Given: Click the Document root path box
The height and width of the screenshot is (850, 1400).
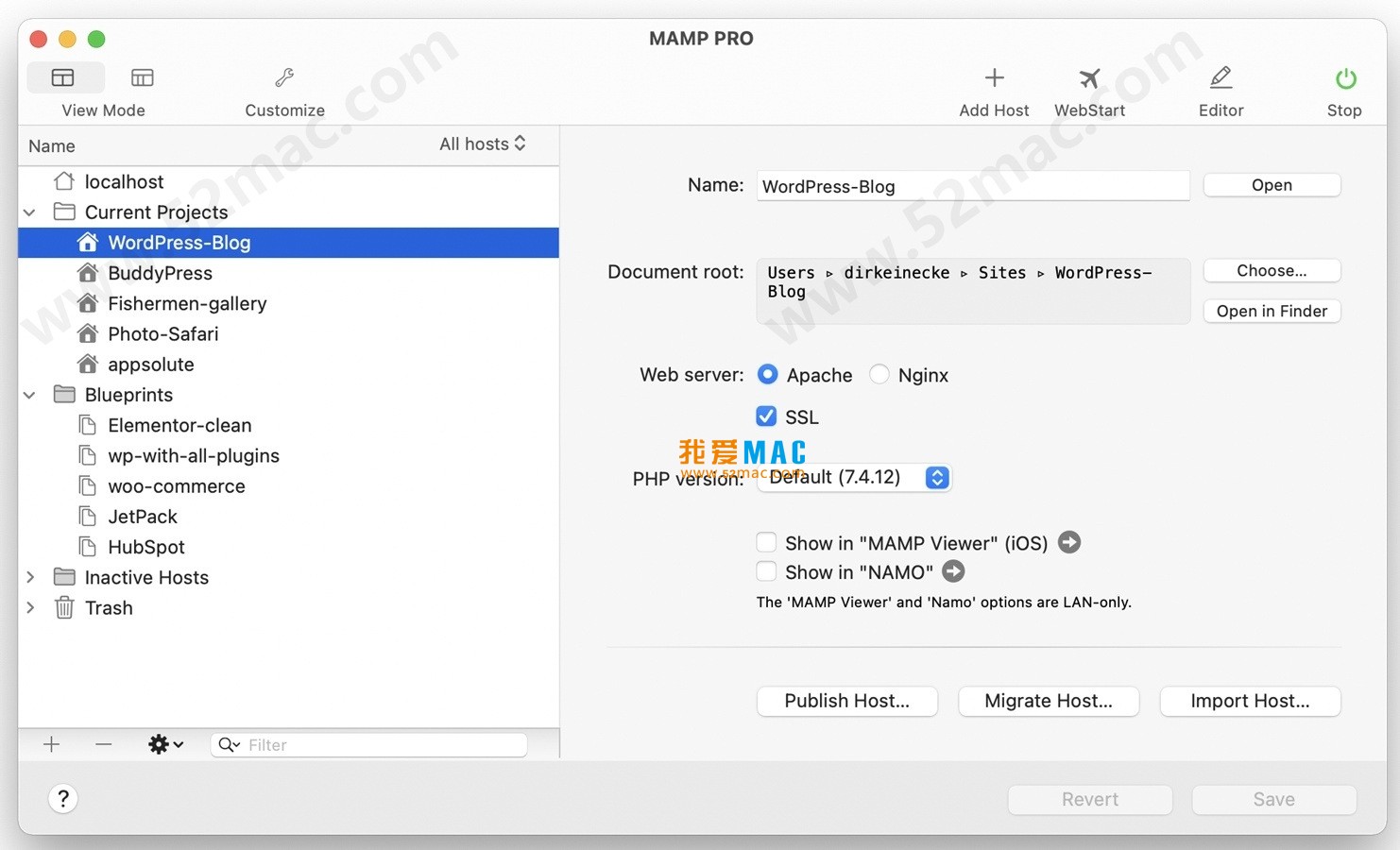Looking at the screenshot, I should (x=973, y=291).
